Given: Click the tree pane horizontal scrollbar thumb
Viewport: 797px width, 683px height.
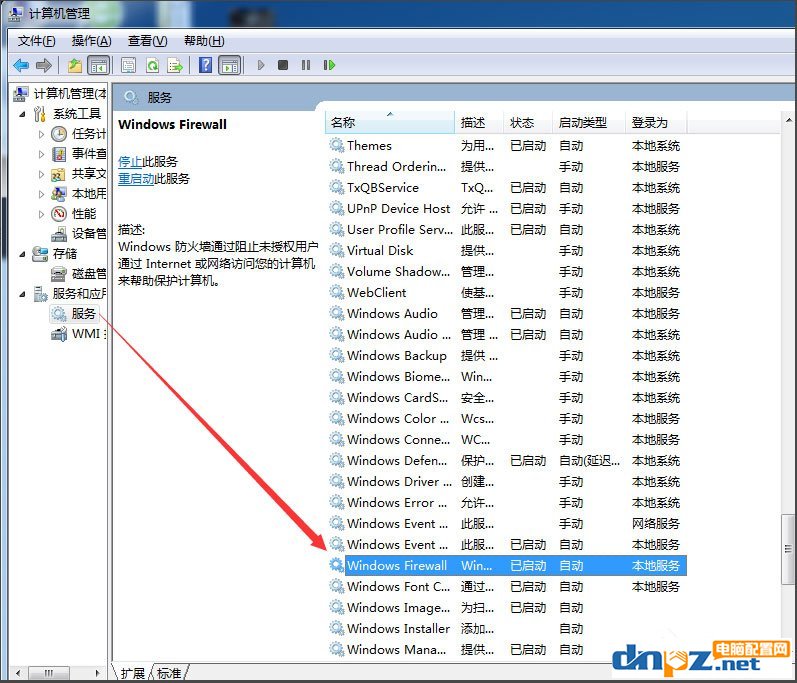Looking at the screenshot, I should 48,673.
